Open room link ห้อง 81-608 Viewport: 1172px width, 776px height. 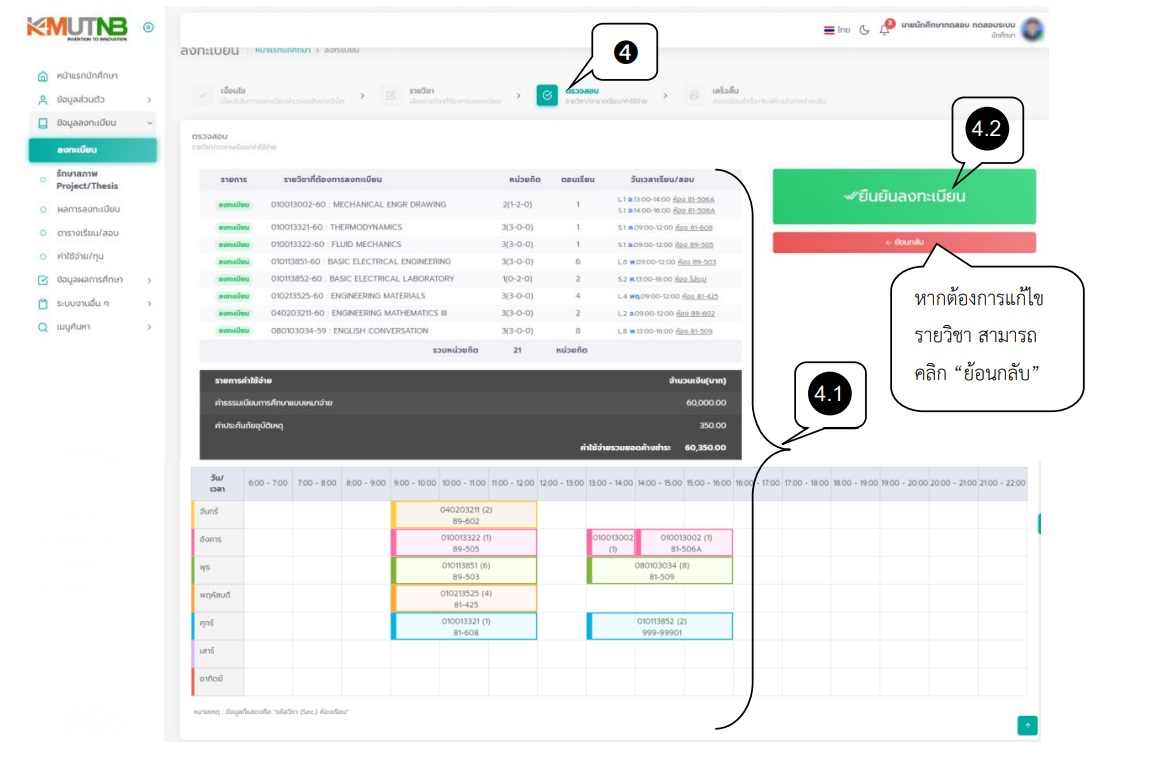694,227
